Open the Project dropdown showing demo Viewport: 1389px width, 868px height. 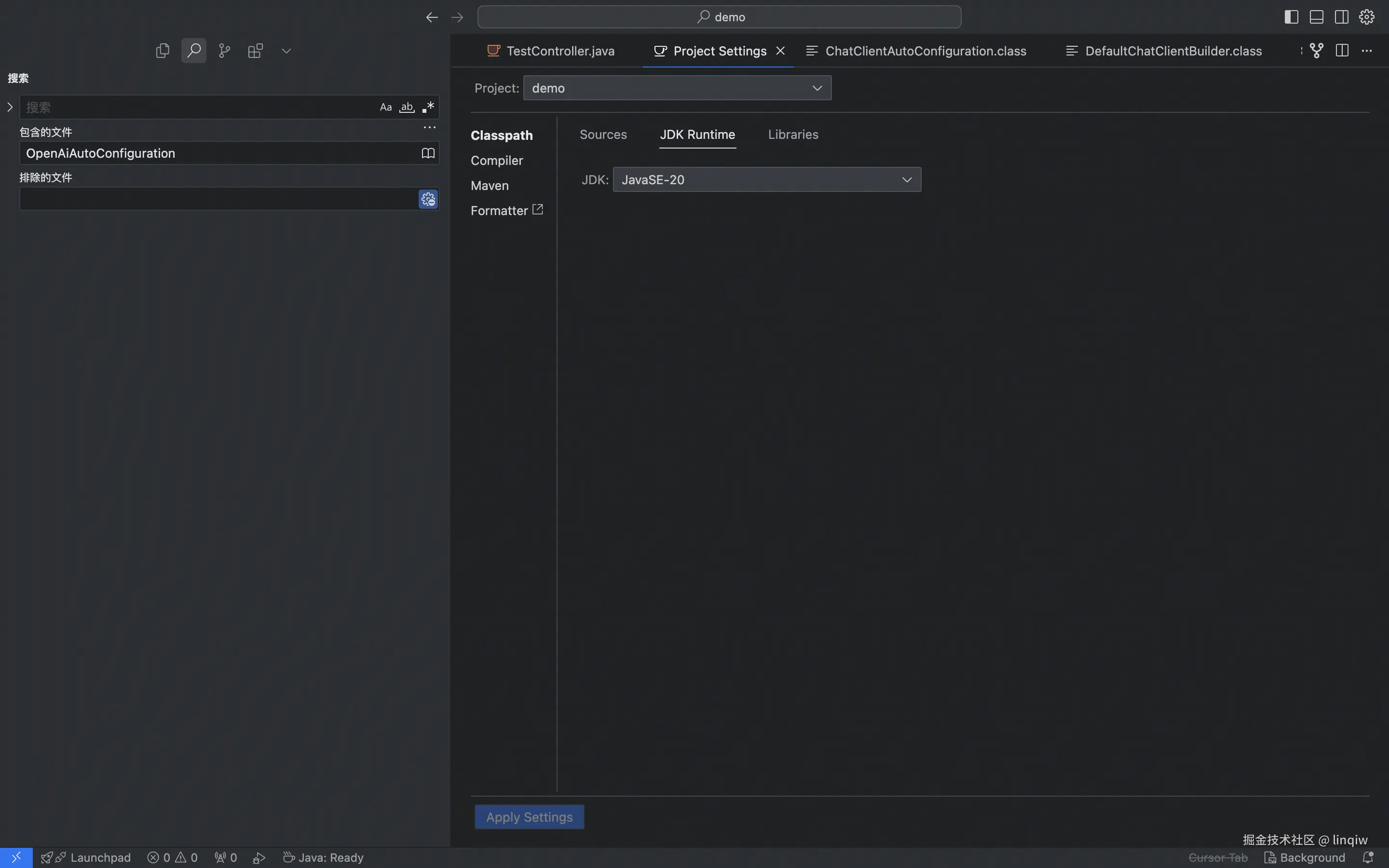(677, 88)
